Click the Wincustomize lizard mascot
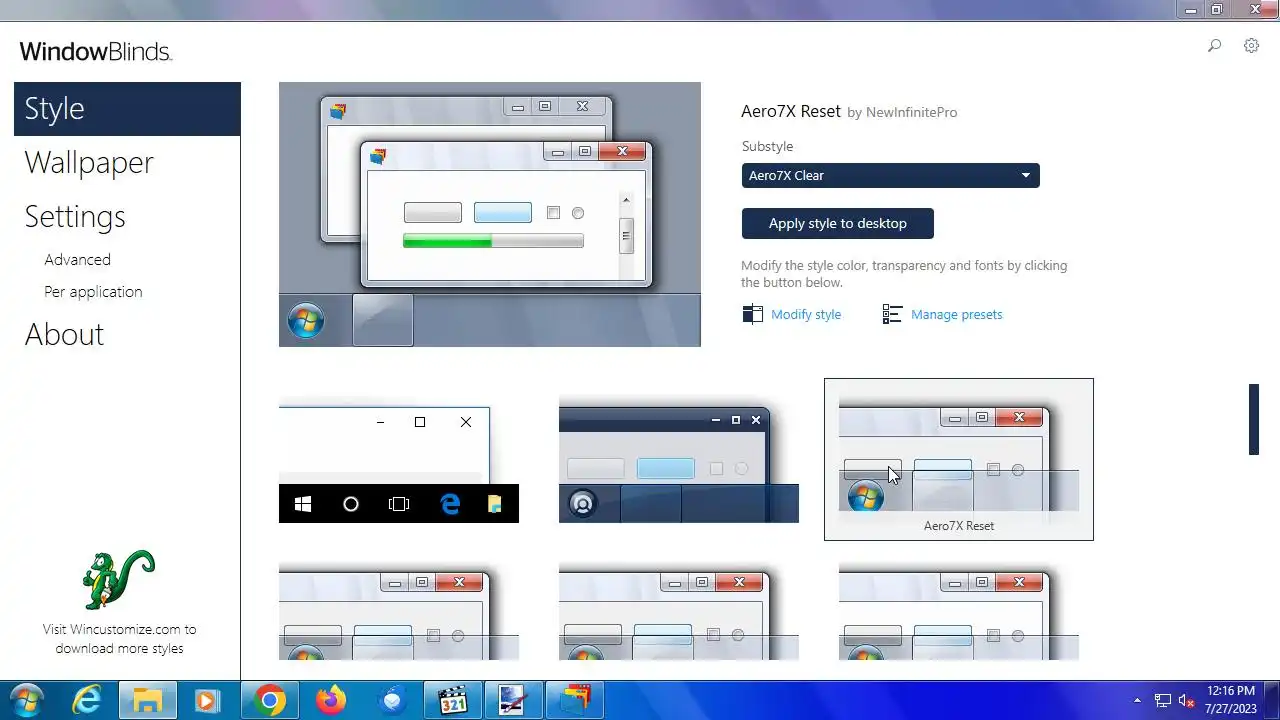1280x720 pixels. coord(118,579)
